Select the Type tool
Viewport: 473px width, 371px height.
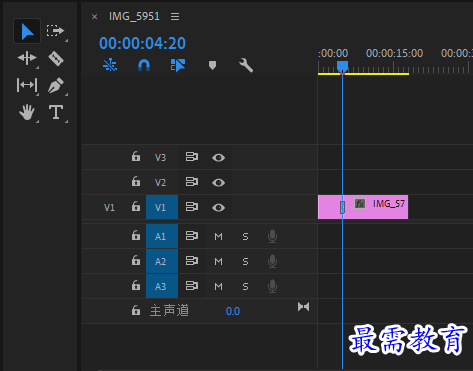click(56, 112)
